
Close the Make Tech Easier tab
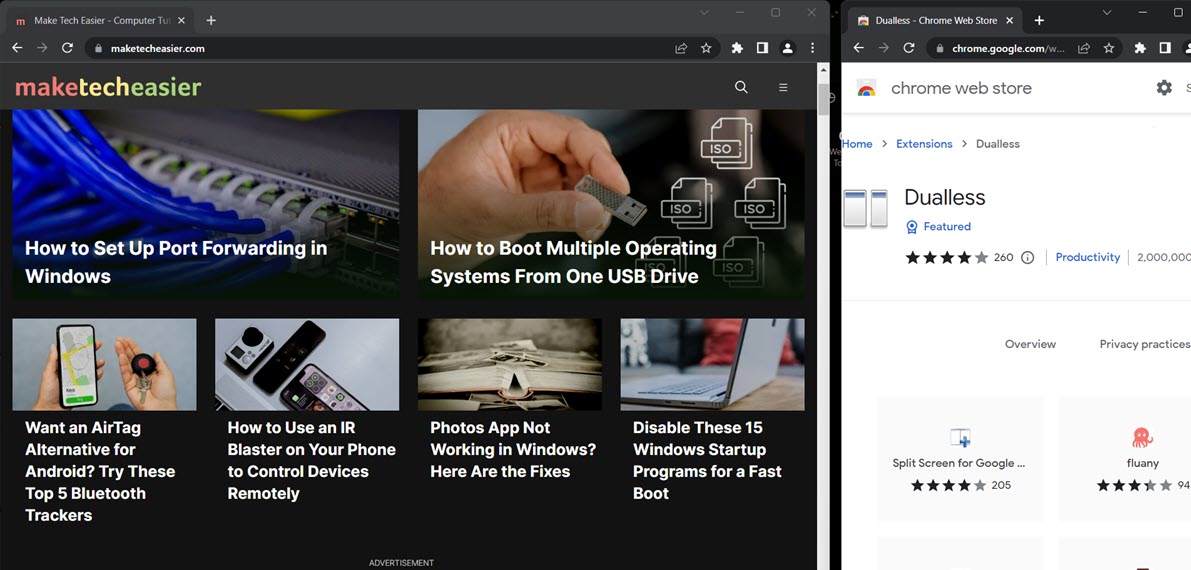(x=181, y=21)
